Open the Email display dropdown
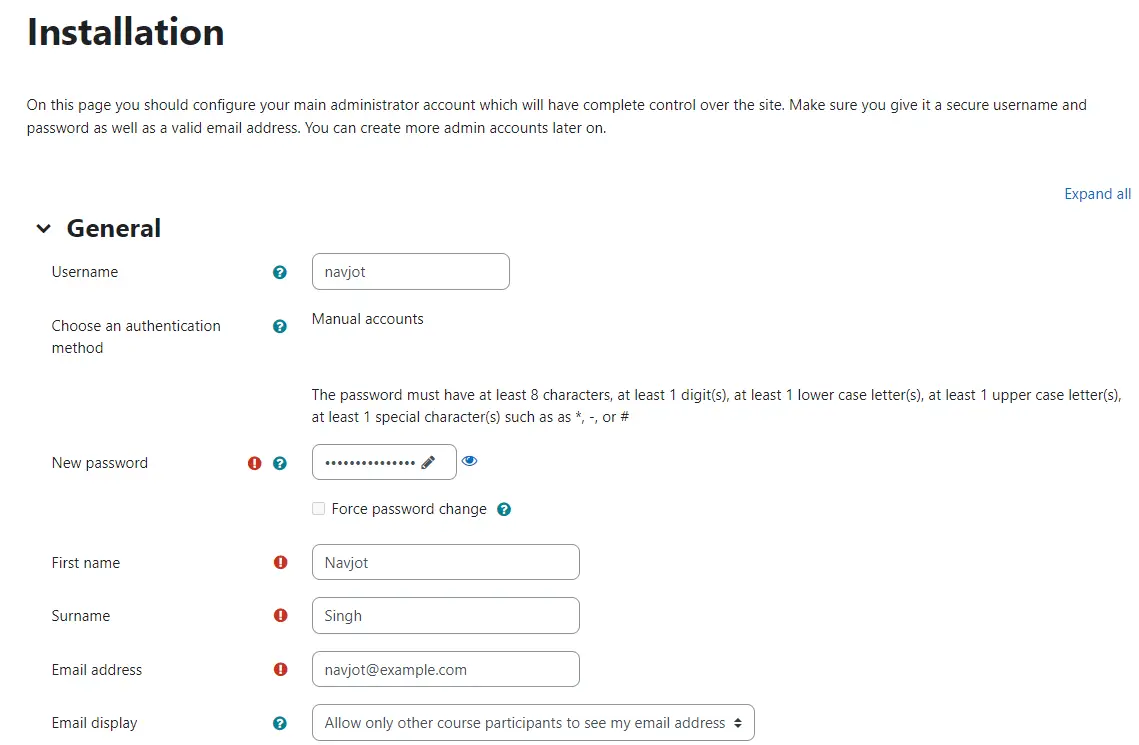1139x745 pixels. coord(533,723)
